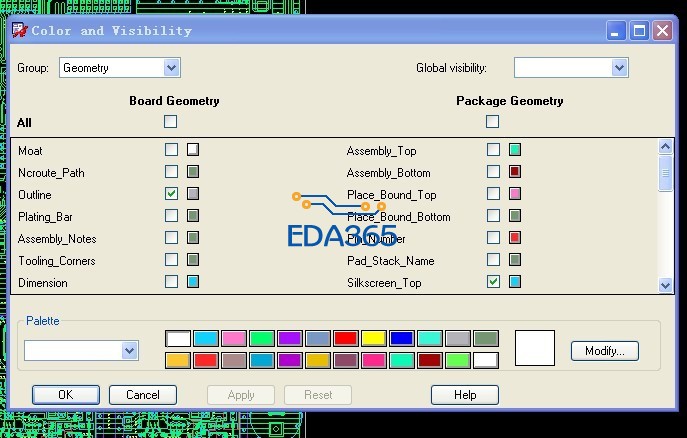This screenshot has width=687, height=438.
Task: Enable Pad_Stack_Name visibility checkbox
Action: (493, 260)
